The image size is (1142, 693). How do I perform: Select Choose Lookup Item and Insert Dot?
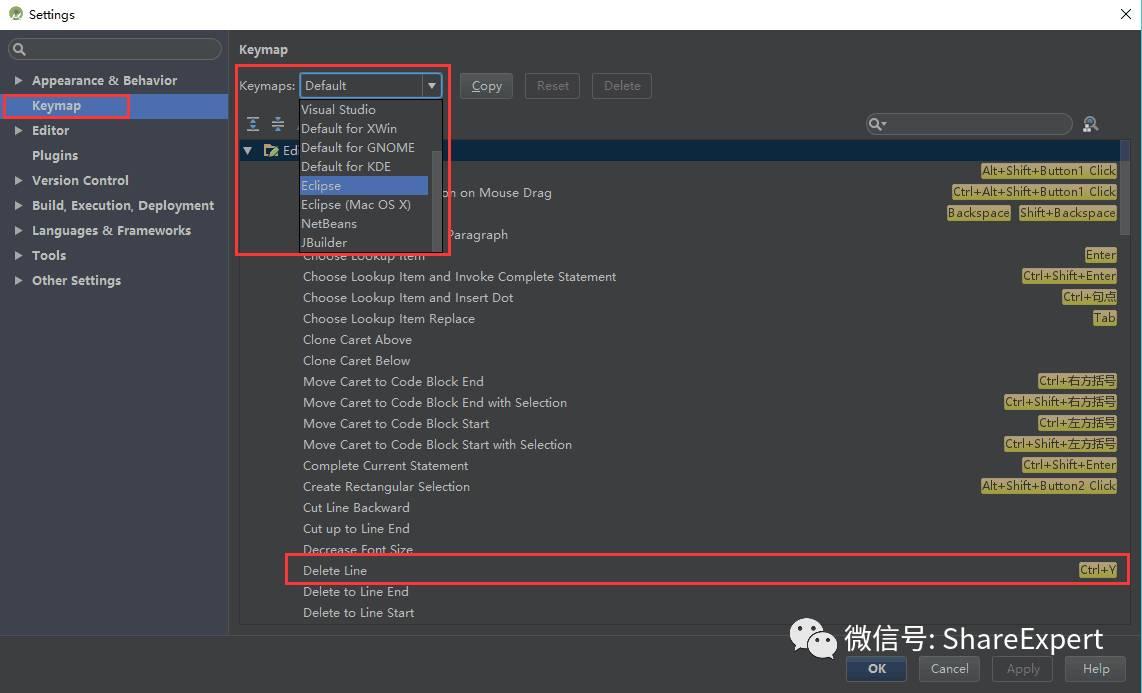(408, 298)
